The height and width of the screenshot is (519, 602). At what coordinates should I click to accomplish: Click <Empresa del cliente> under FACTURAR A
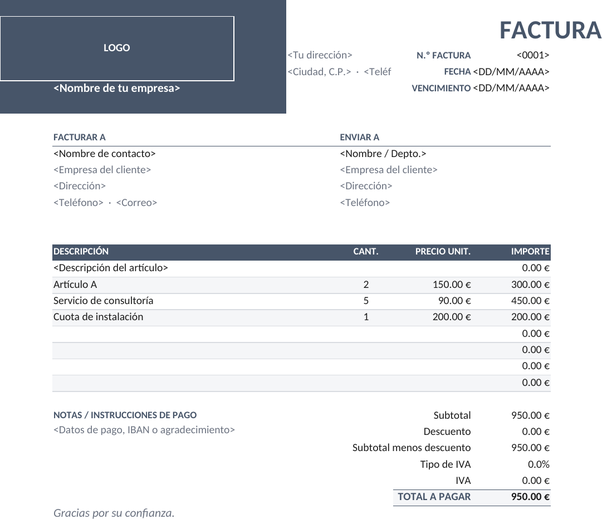tap(102, 170)
